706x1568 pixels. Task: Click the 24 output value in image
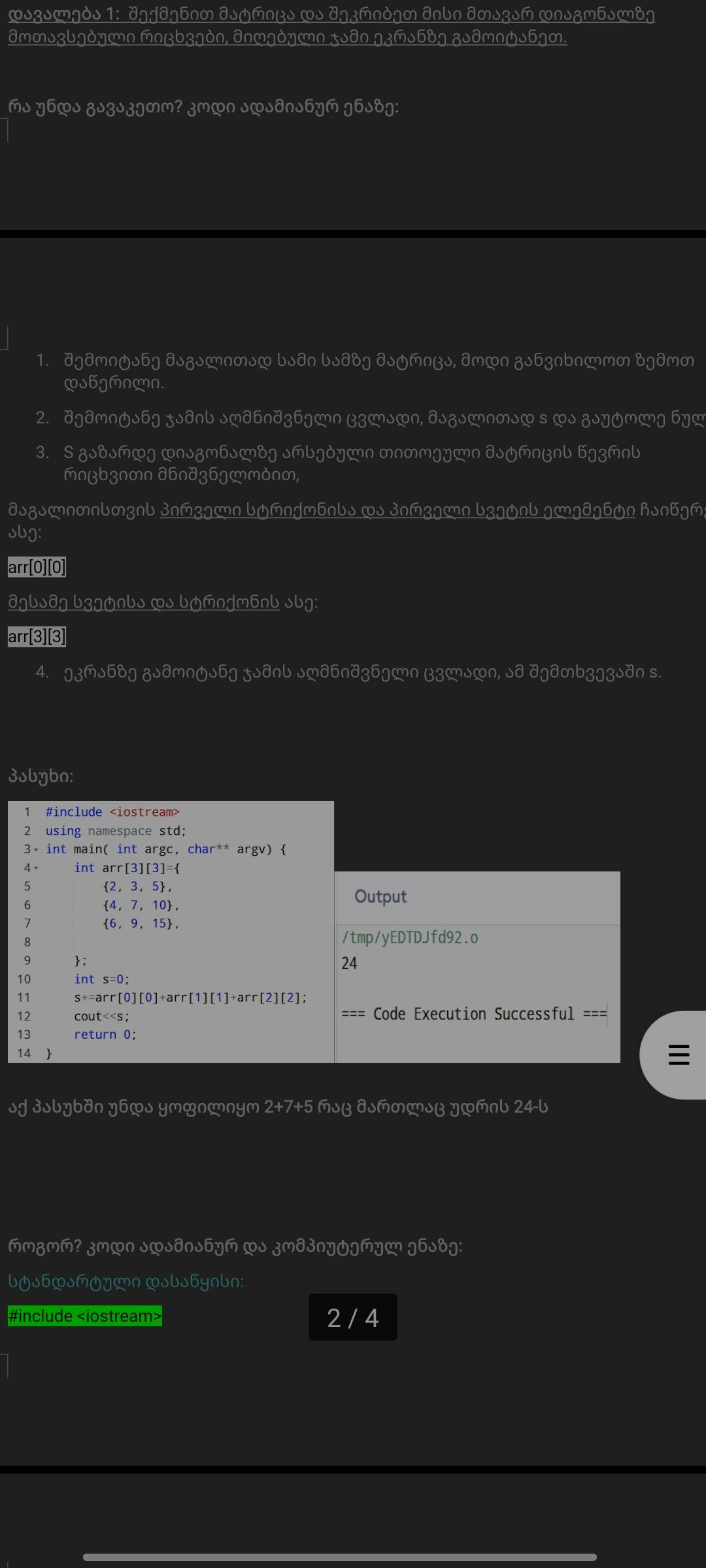pyautogui.click(x=349, y=963)
